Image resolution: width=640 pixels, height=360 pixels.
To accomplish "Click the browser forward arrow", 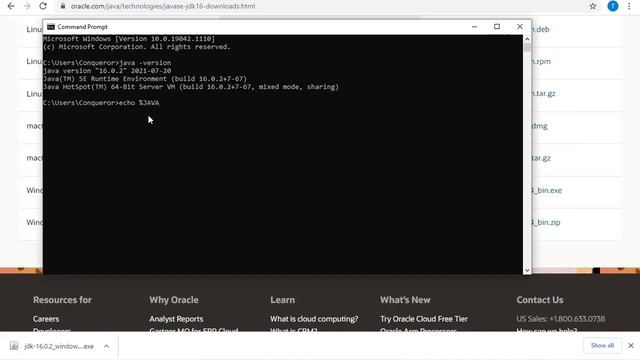I will (x=27, y=6).
